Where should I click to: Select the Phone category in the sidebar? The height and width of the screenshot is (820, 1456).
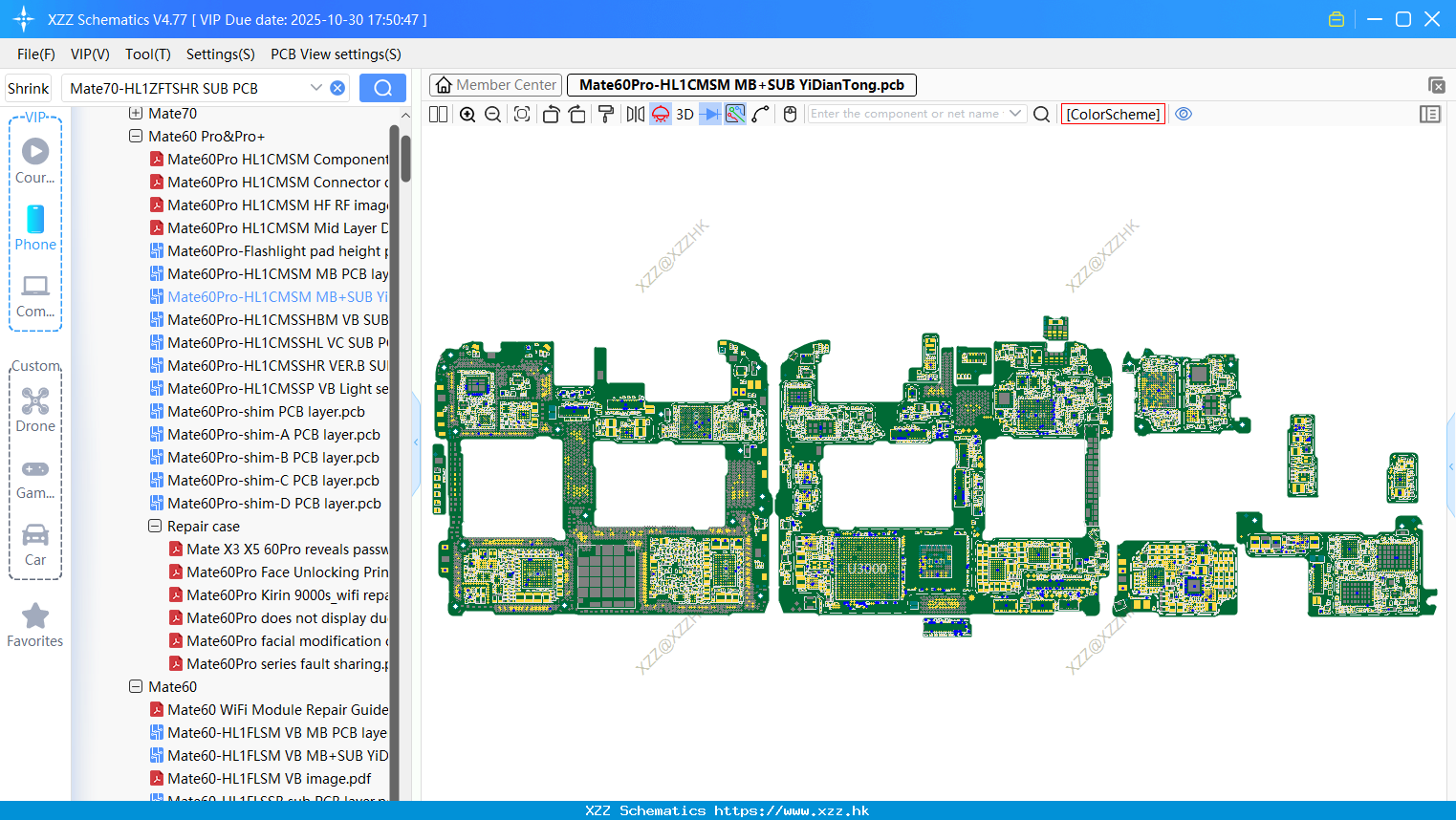[x=35, y=227]
